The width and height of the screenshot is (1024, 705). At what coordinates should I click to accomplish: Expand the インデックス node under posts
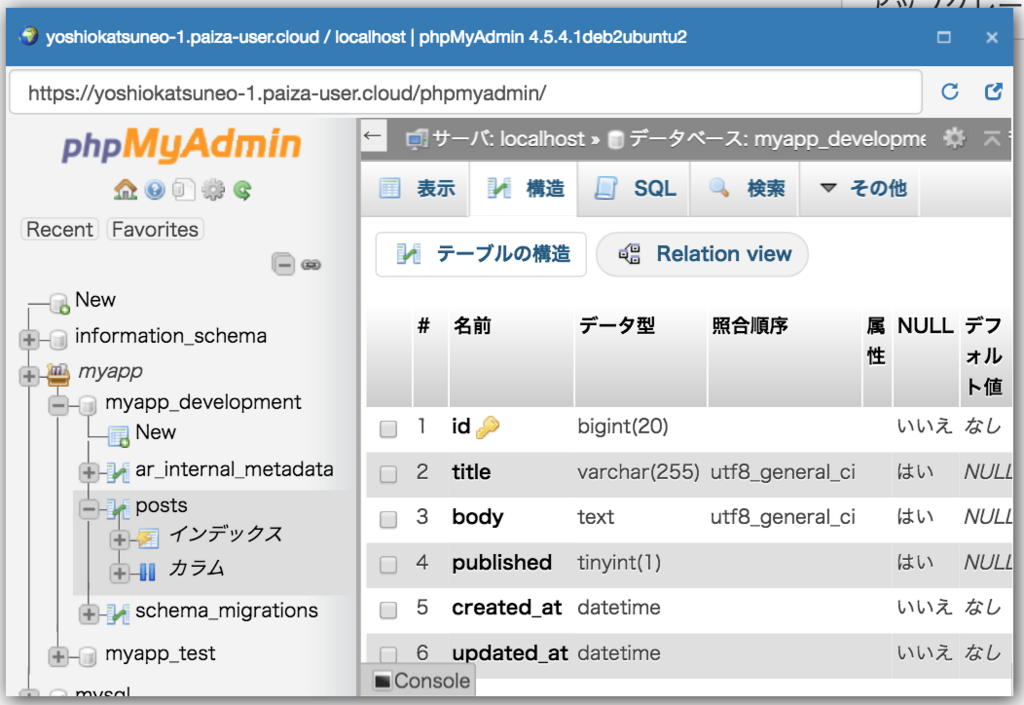[x=120, y=539]
